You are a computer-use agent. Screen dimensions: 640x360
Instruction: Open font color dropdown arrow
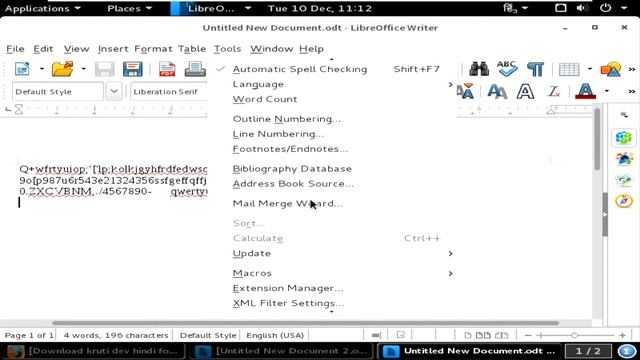pyautogui.click(x=607, y=91)
